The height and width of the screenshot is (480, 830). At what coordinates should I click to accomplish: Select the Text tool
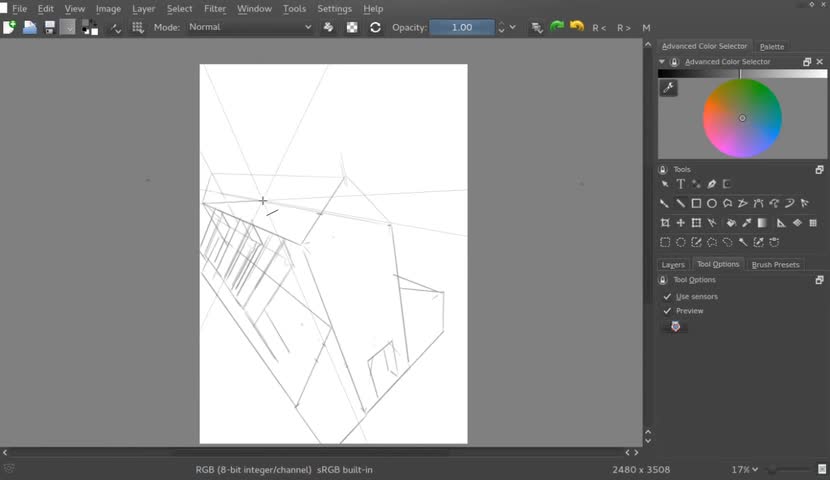(x=681, y=184)
